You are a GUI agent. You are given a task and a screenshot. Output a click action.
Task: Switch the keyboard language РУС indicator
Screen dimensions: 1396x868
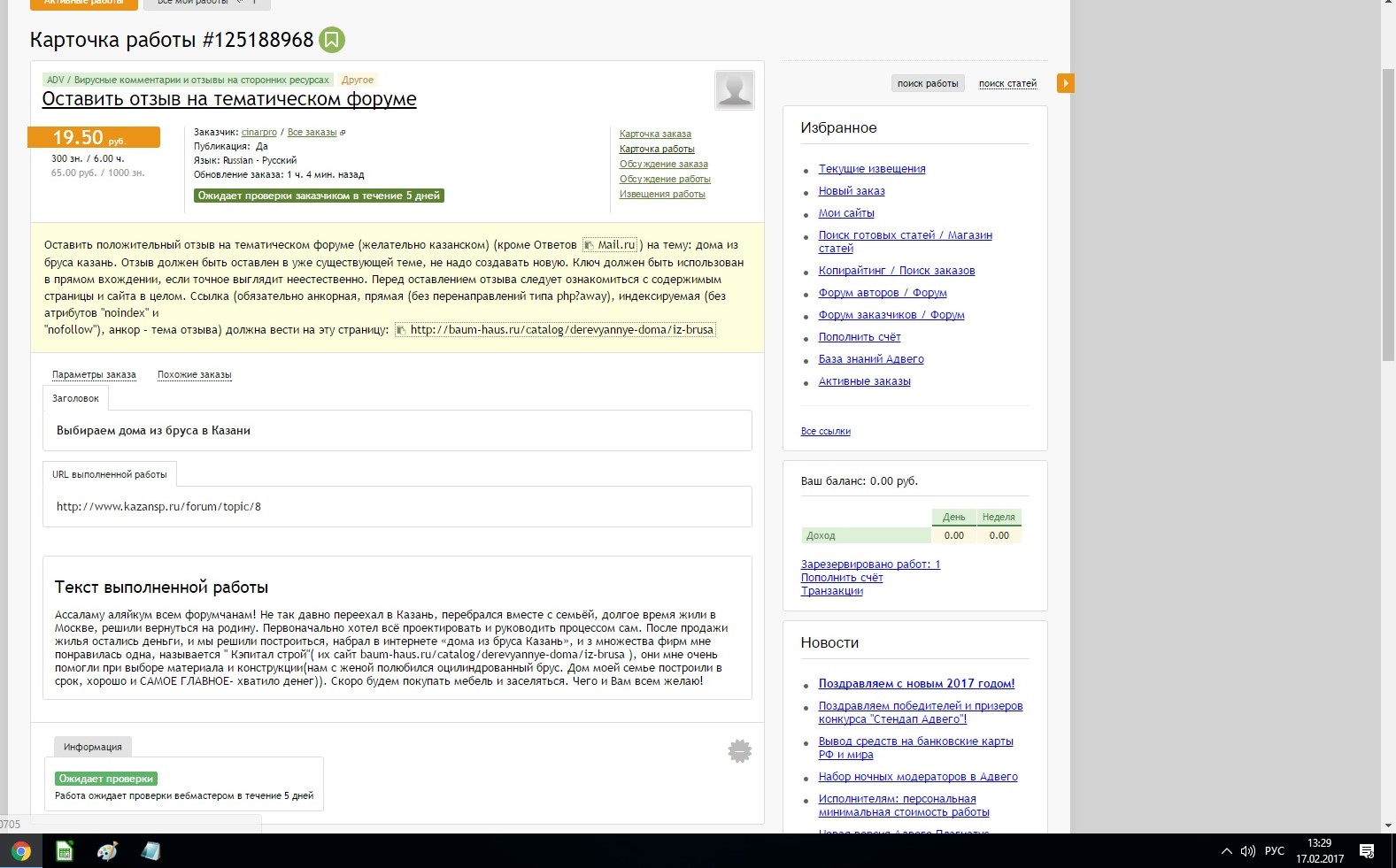1275,851
